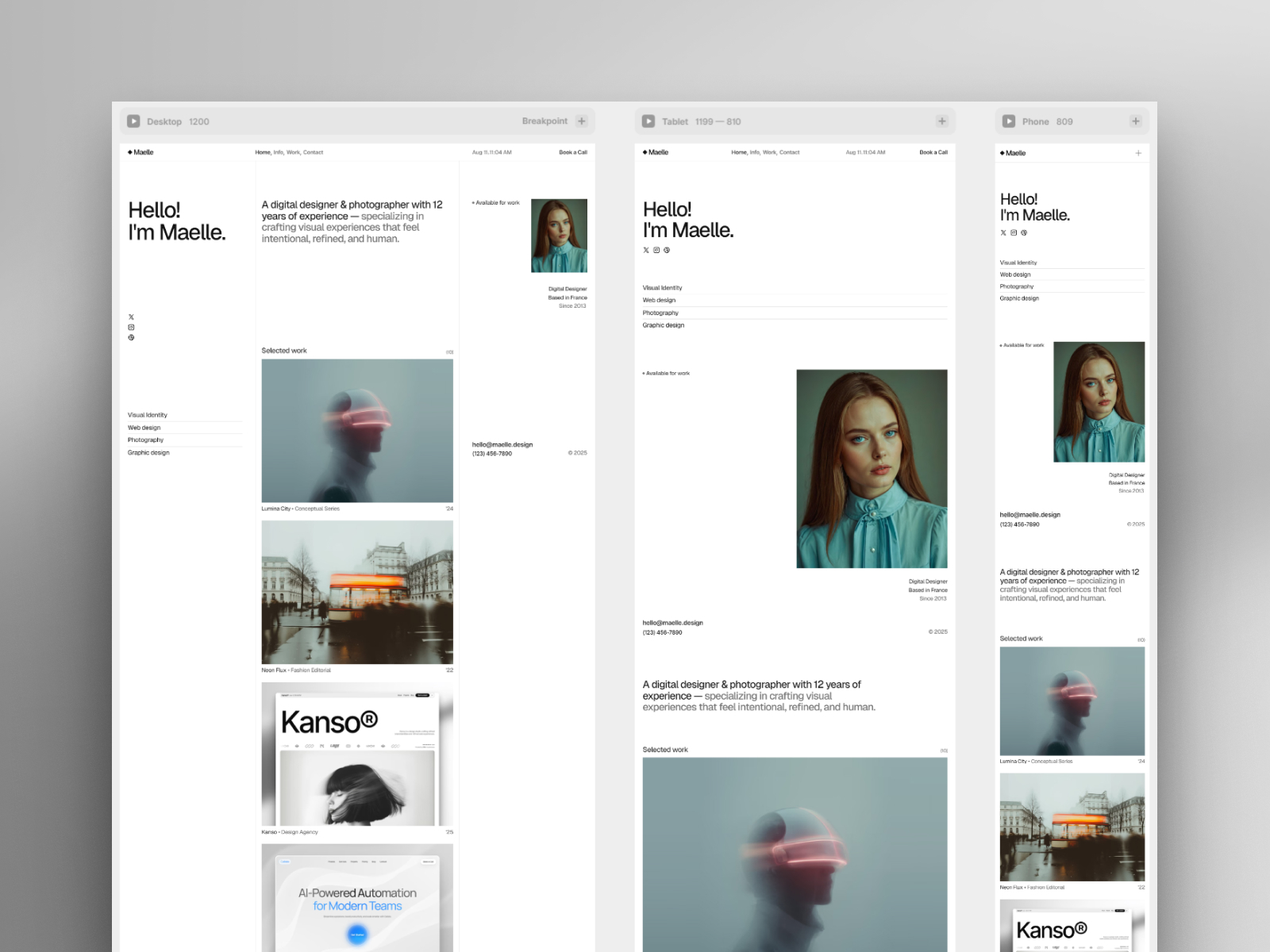Click the Maelle logo in Tablet page
The height and width of the screenshot is (952, 1270).
click(656, 152)
